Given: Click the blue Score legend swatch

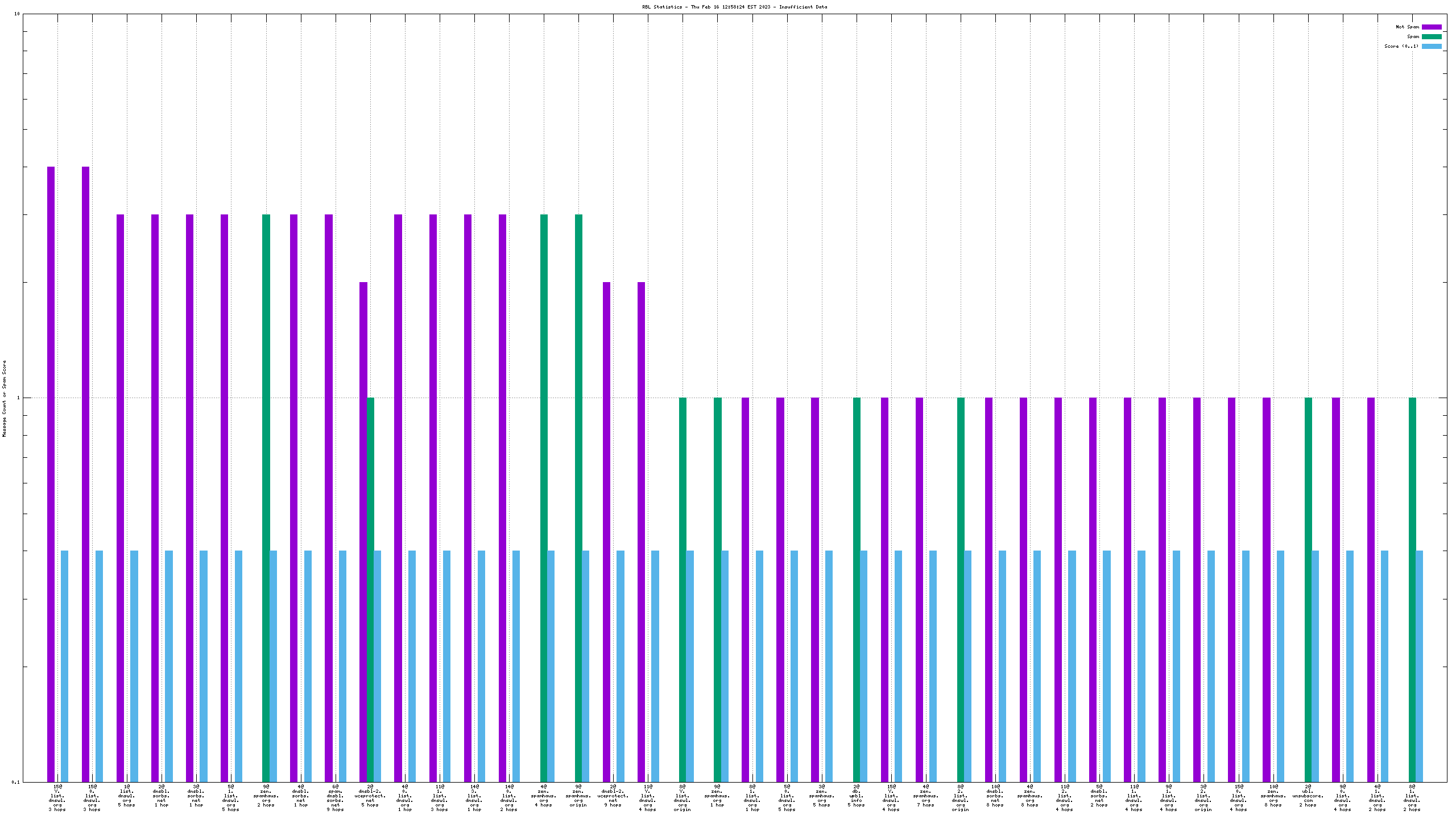Looking at the screenshot, I should [x=1432, y=46].
